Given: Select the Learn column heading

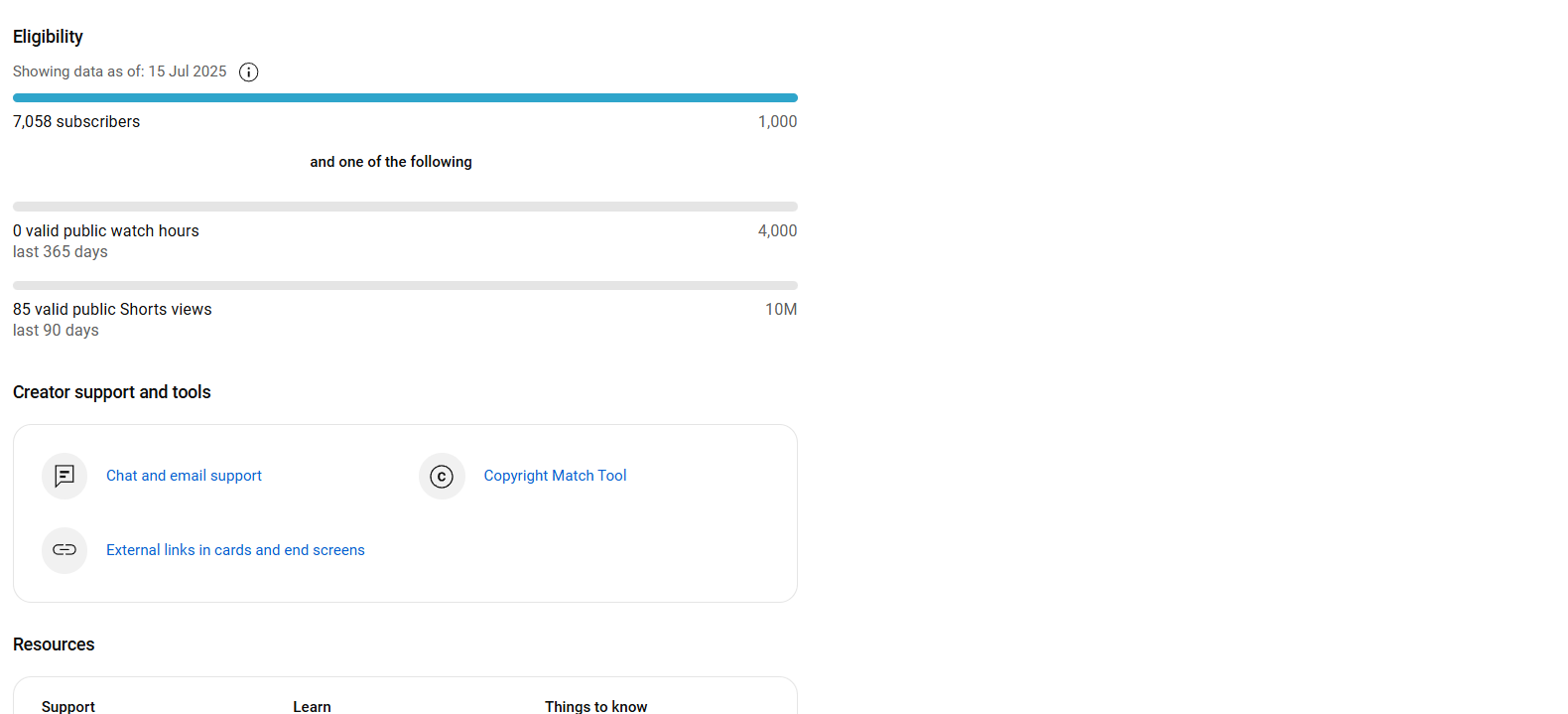Looking at the screenshot, I should pos(312,706).
